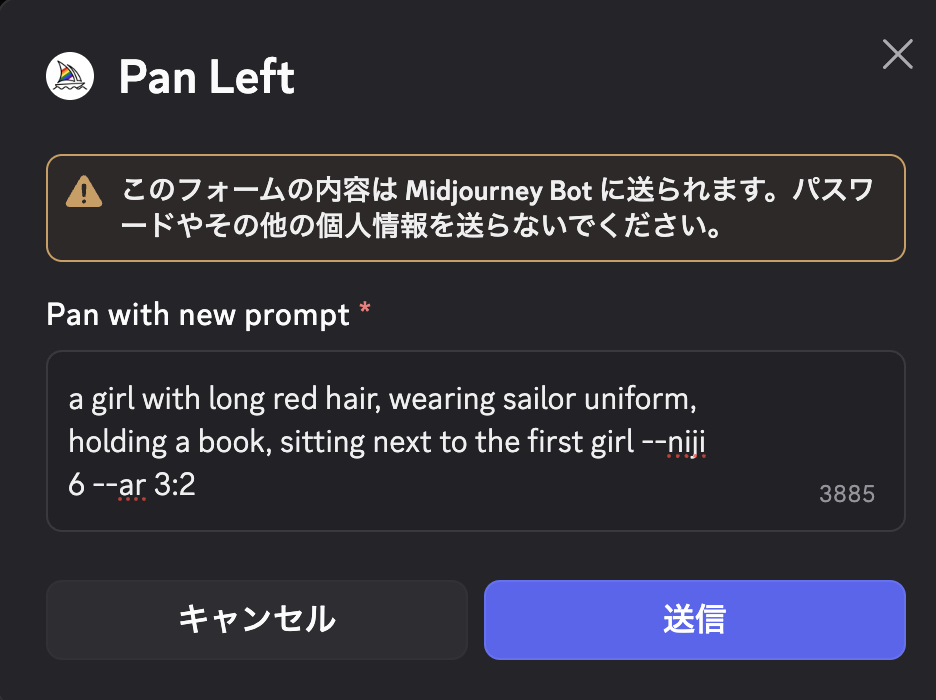The image size is (936, 700).
Task: Click the underlined word "niji" in prompt
Action: [687, 441]
